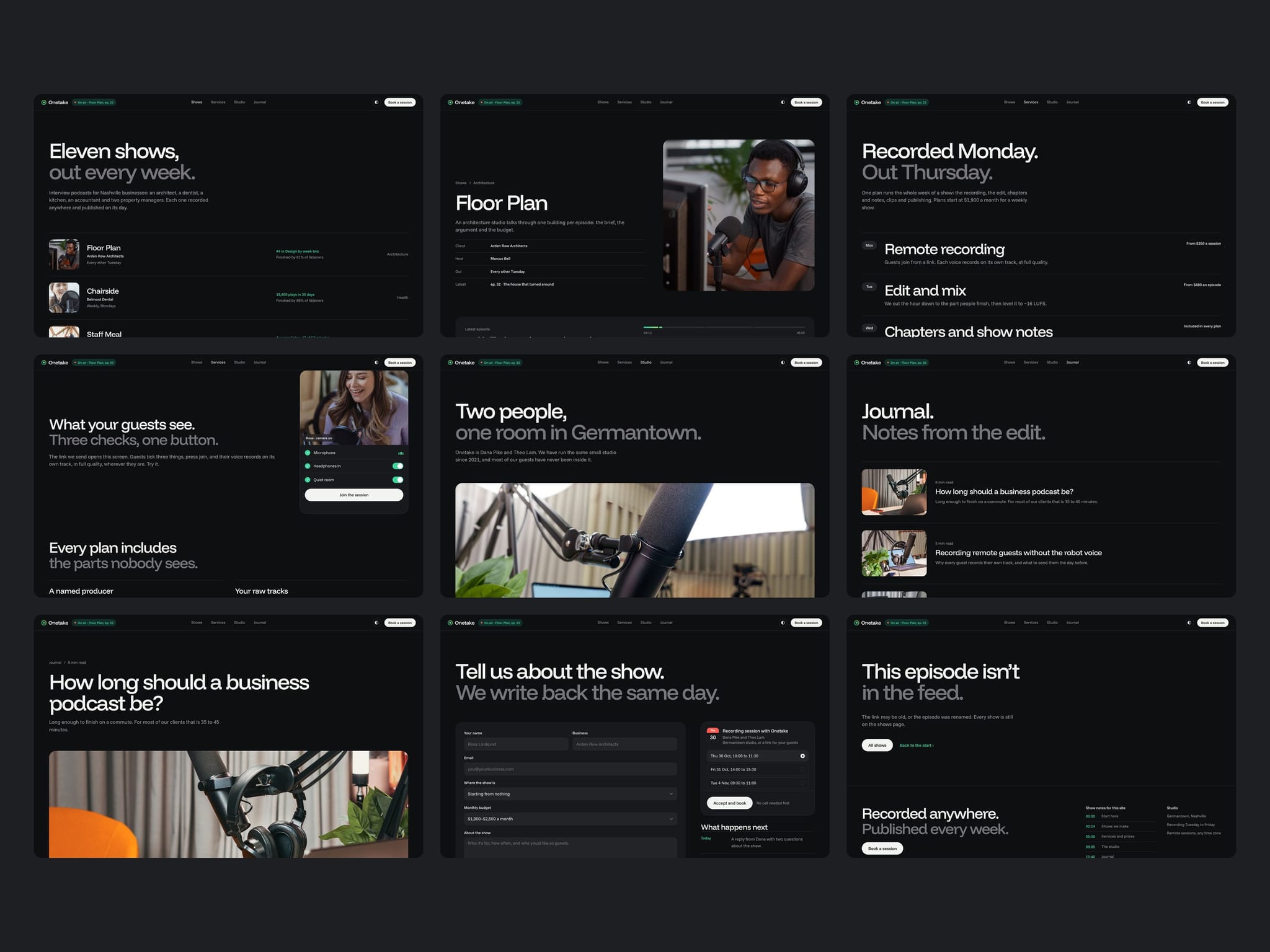
Task: Select Journal menu item on Recorded Monday page
Action: pyautogui.click(x=1072, y=102)
